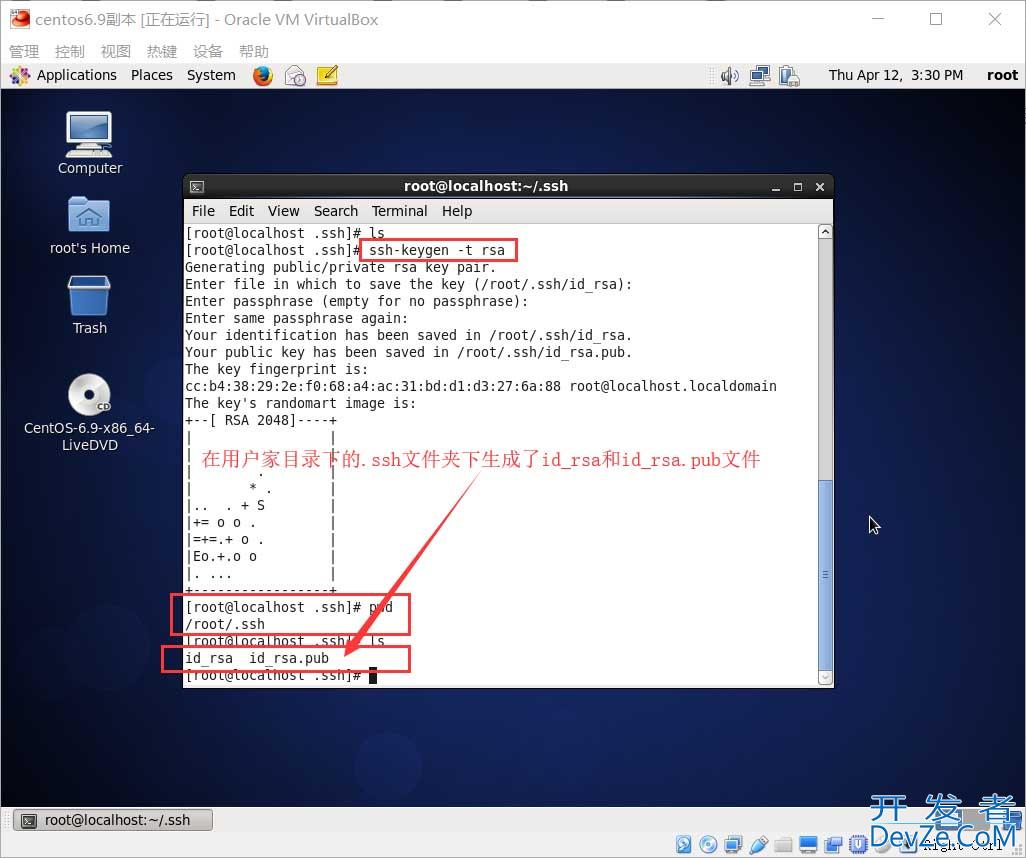This screenshot has width=1026, height=858.
Task: Open VirtualBox 设备 menu
Action: pos(208,51)
